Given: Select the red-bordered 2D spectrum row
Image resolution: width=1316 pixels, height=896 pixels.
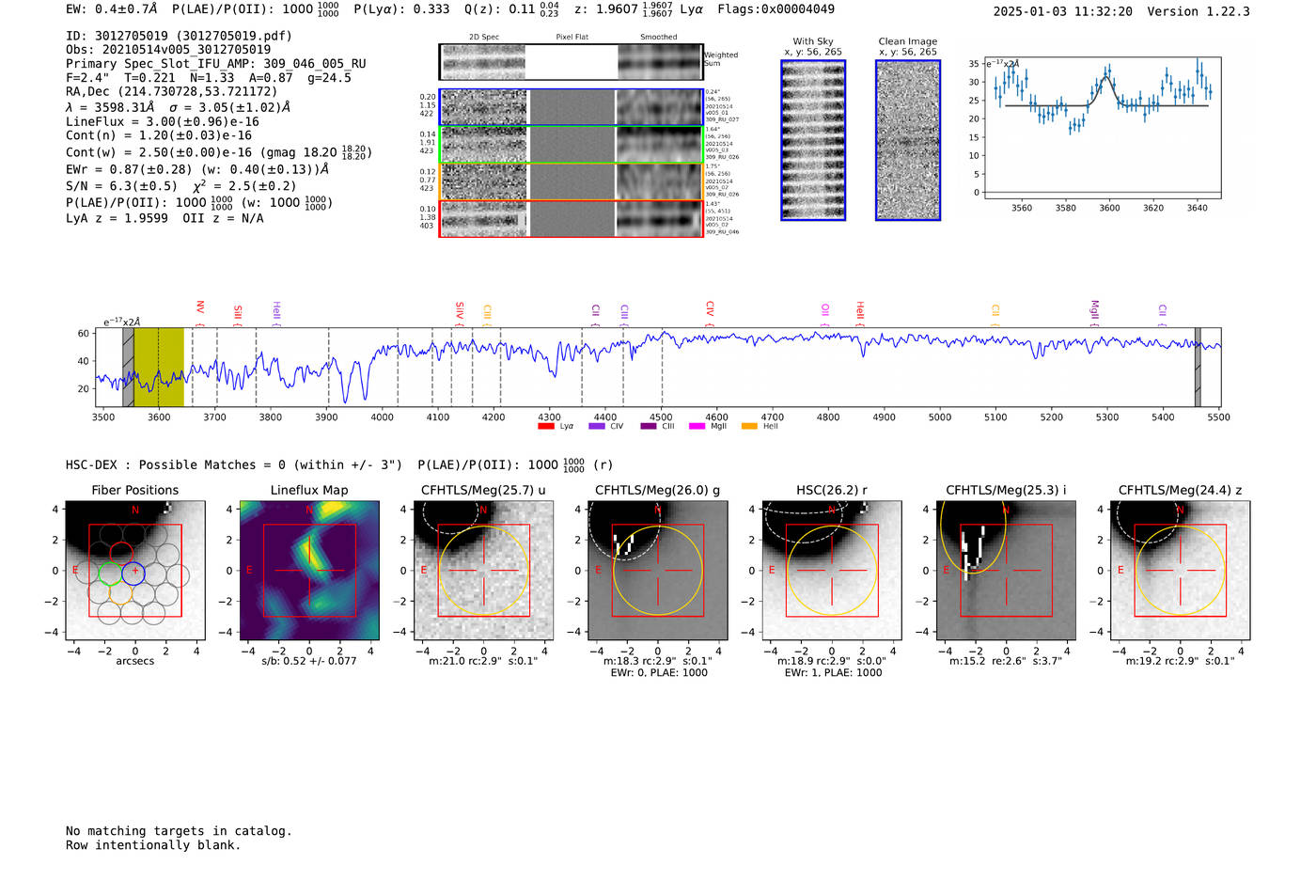Looking at the screenshot, I should (x=572, y=218).
